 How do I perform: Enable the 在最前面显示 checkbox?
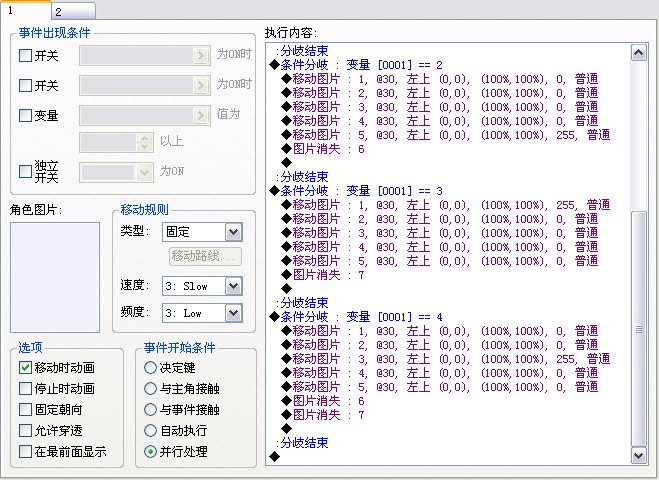[x=25, y=451]
